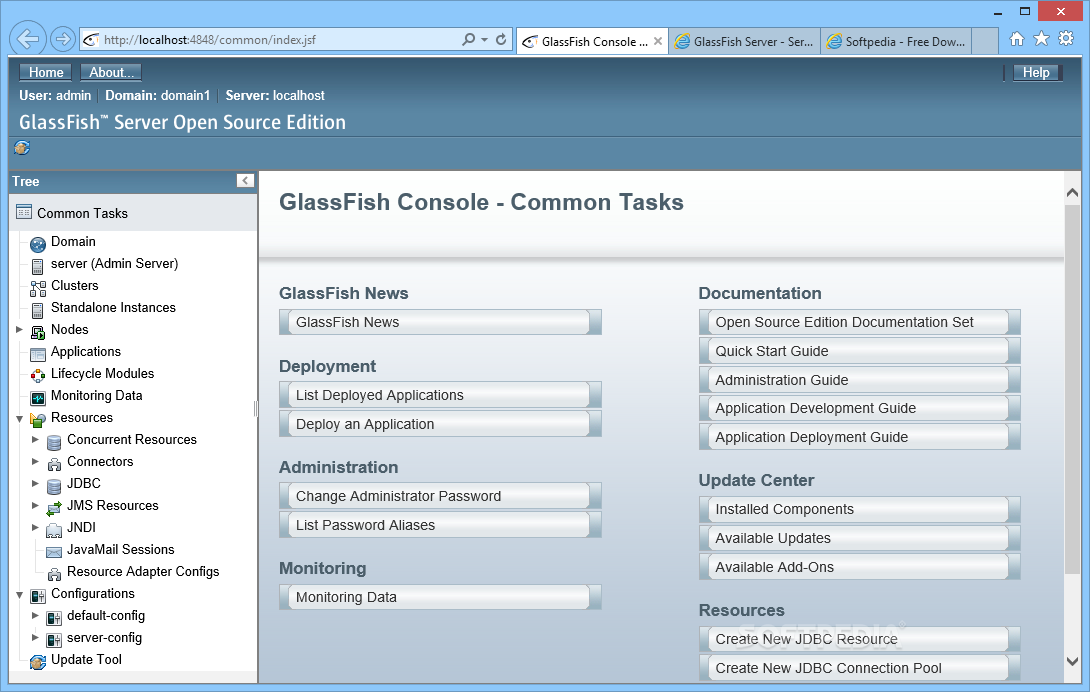1090x692 pixels.
Task: Refresh the page with reload icon
Action: point(501,40)
